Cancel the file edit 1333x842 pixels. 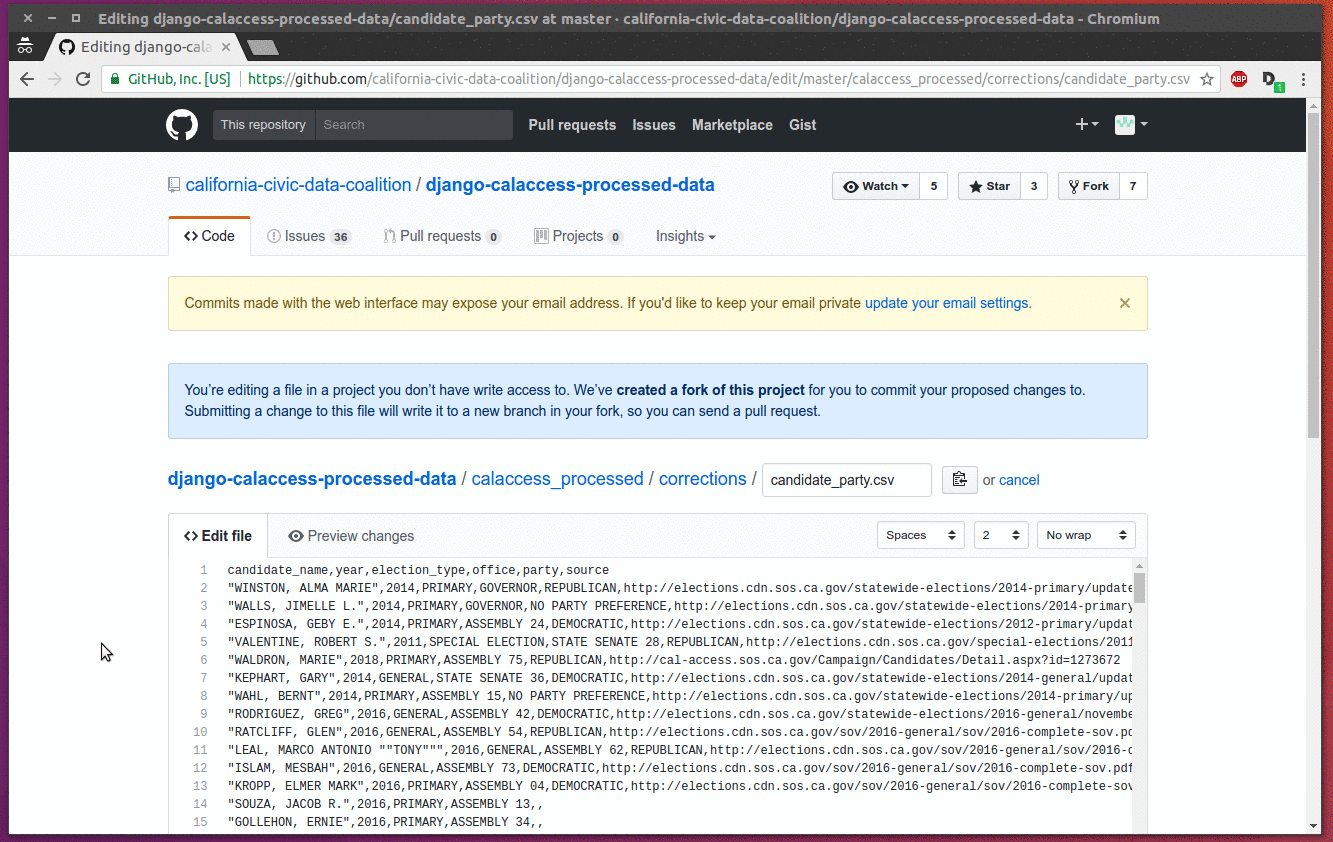point(1019,480)
